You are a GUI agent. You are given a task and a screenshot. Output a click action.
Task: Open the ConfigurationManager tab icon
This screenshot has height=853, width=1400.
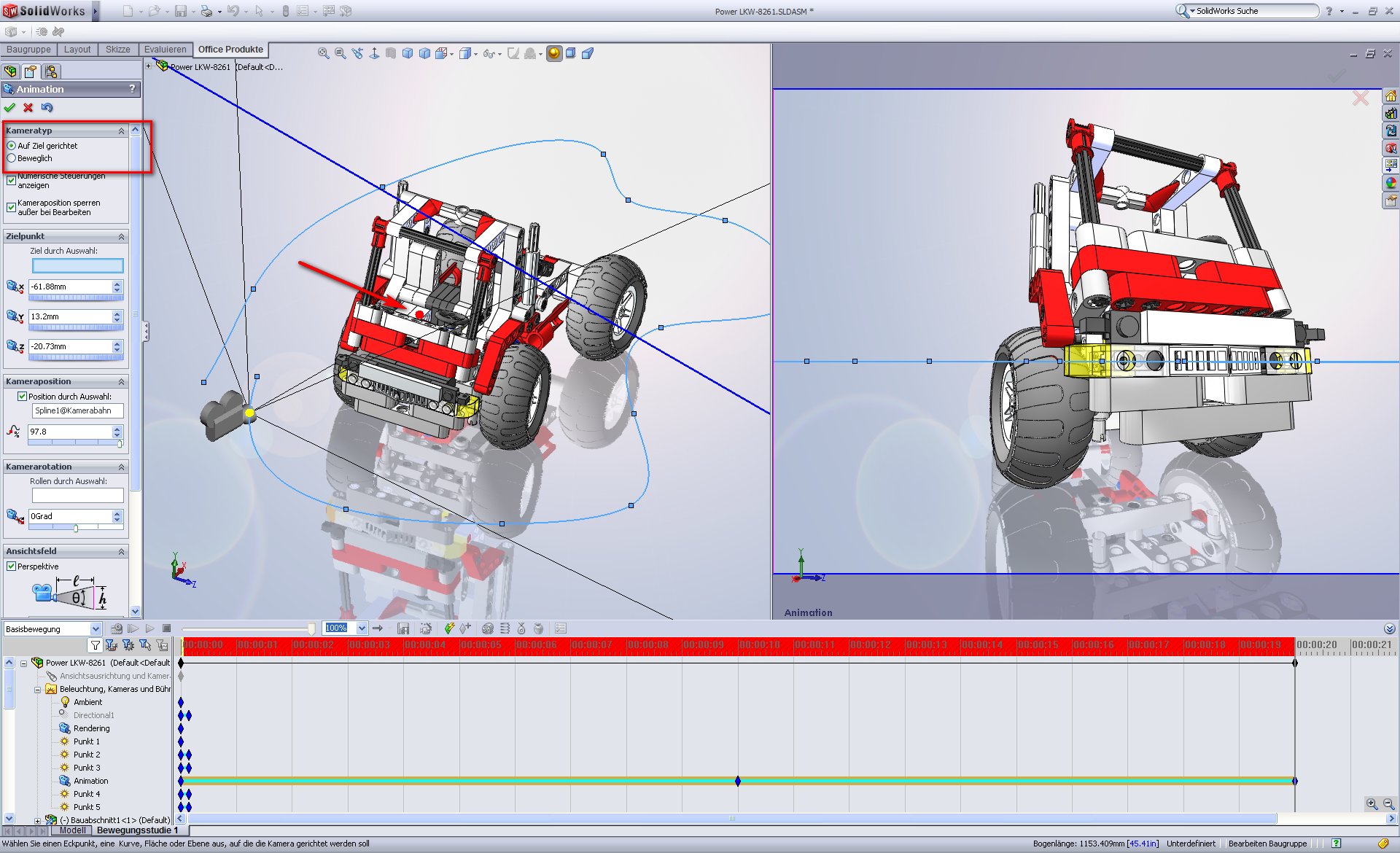point(51,71)
